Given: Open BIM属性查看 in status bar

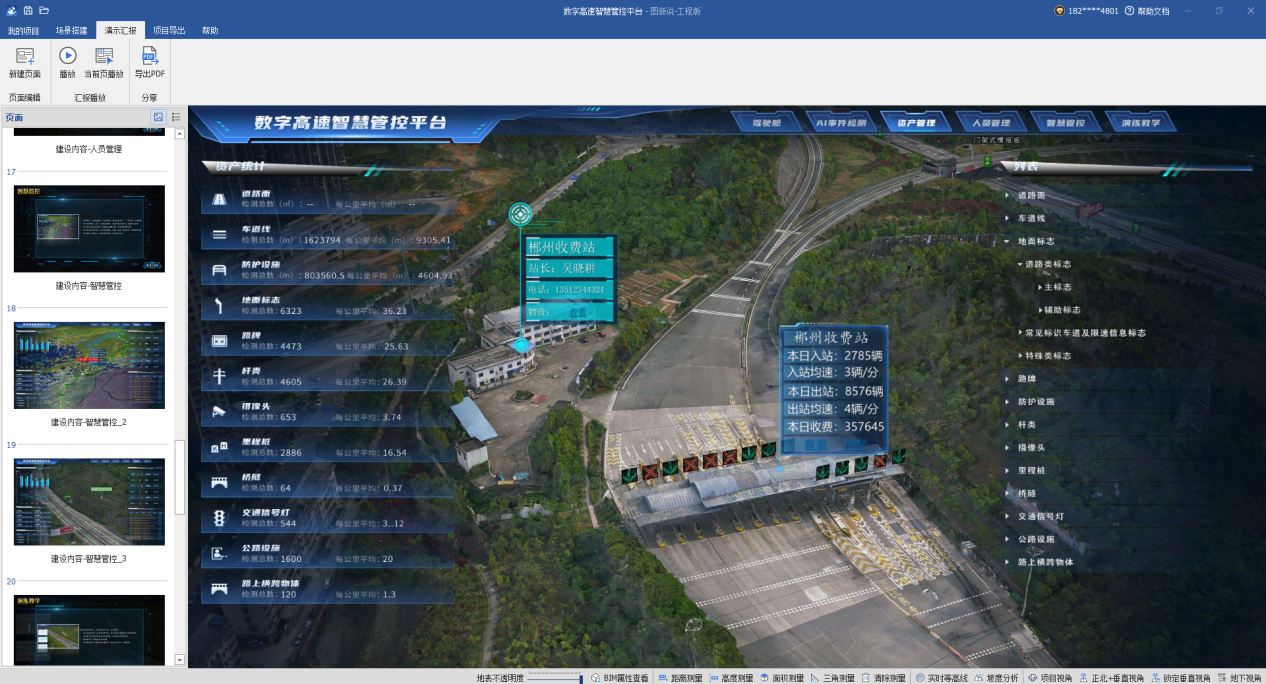Looking at the screenshot, I should click(619, 677).
